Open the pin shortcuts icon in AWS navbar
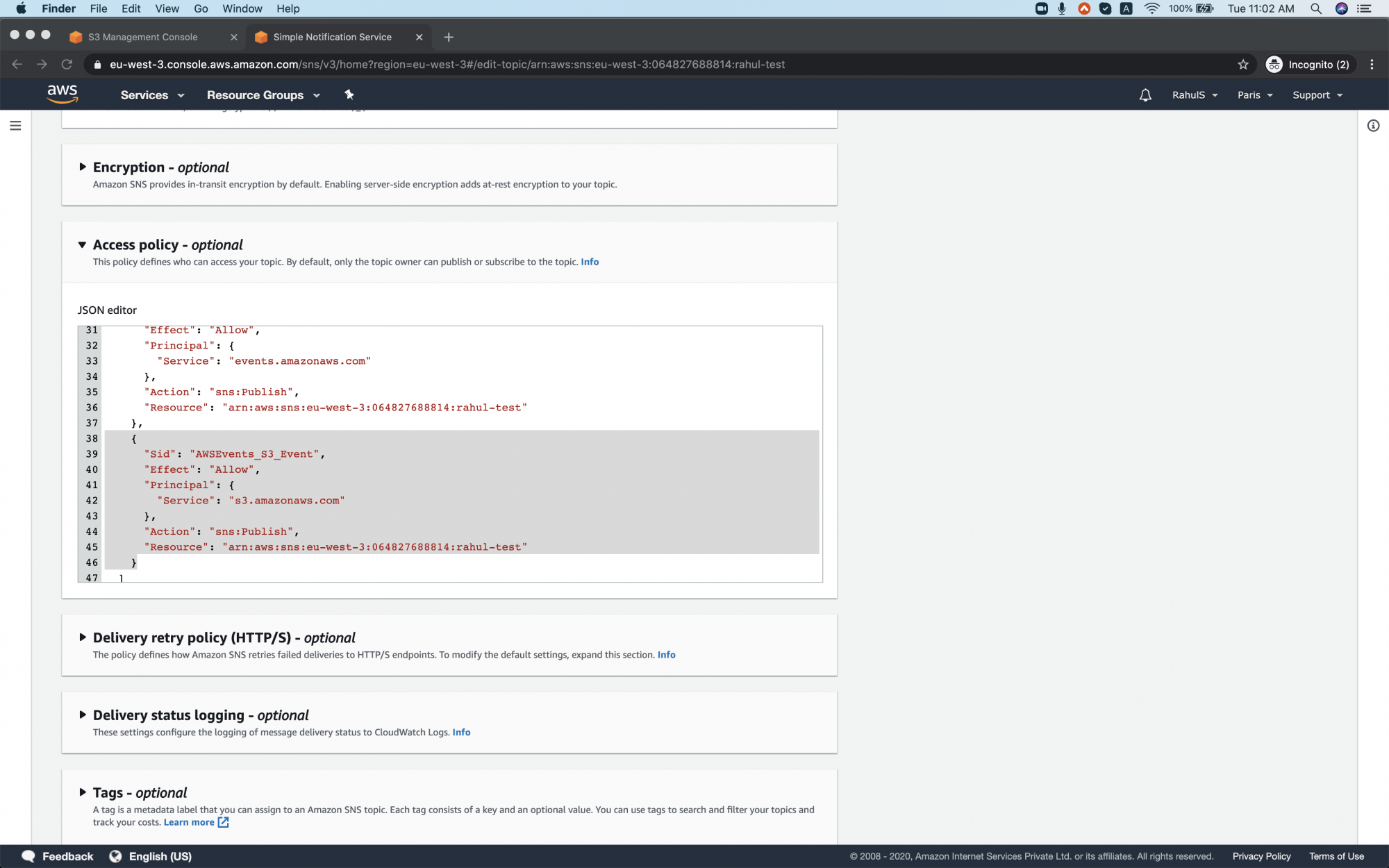 (349, 94)
